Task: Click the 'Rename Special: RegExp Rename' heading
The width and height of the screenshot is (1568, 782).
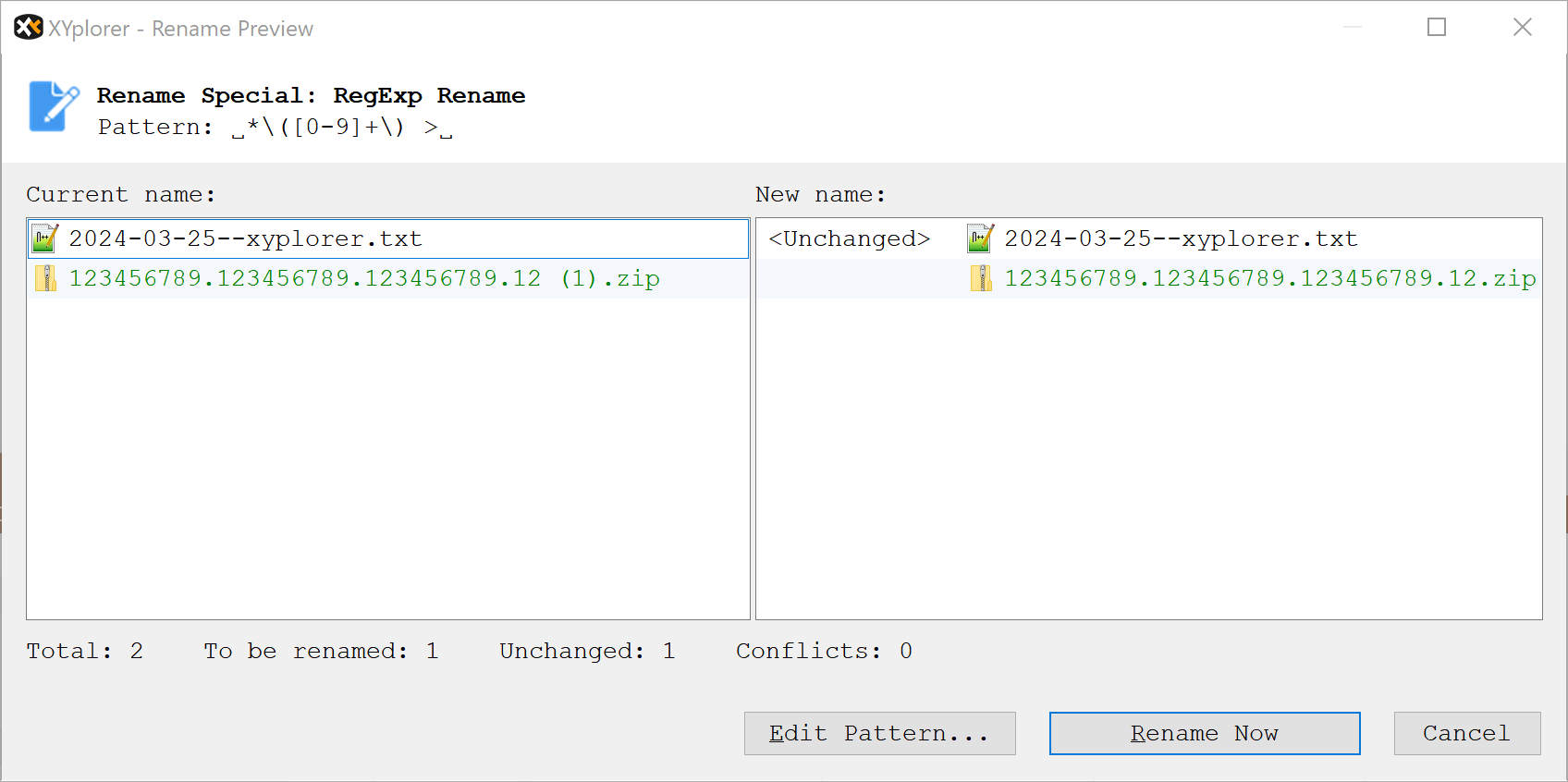Action: [311, 95]
